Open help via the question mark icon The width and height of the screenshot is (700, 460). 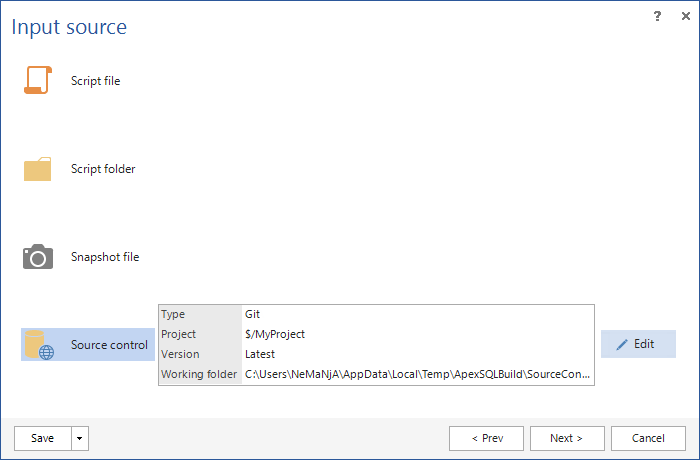657,16
